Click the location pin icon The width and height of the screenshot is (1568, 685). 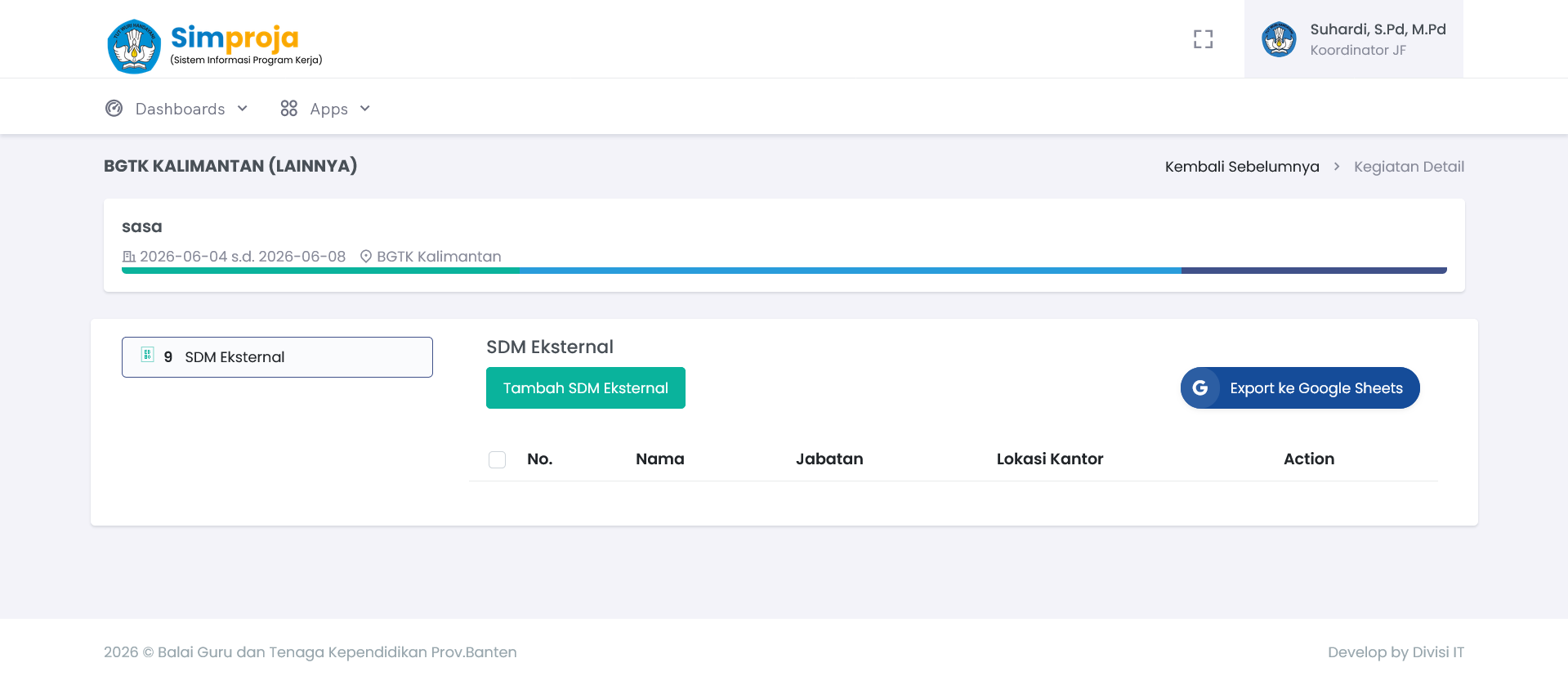pos(366,256)
